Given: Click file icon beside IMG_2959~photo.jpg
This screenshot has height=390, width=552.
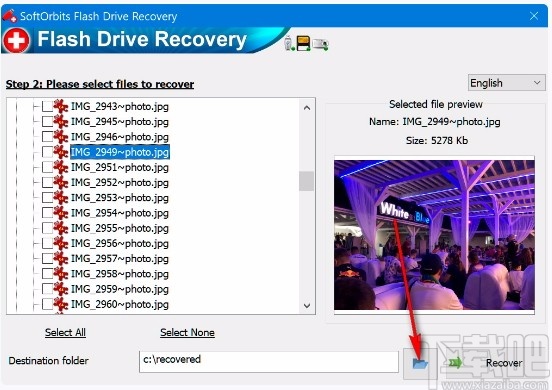Looking at the screenshot, I should [x=61, y=289].
